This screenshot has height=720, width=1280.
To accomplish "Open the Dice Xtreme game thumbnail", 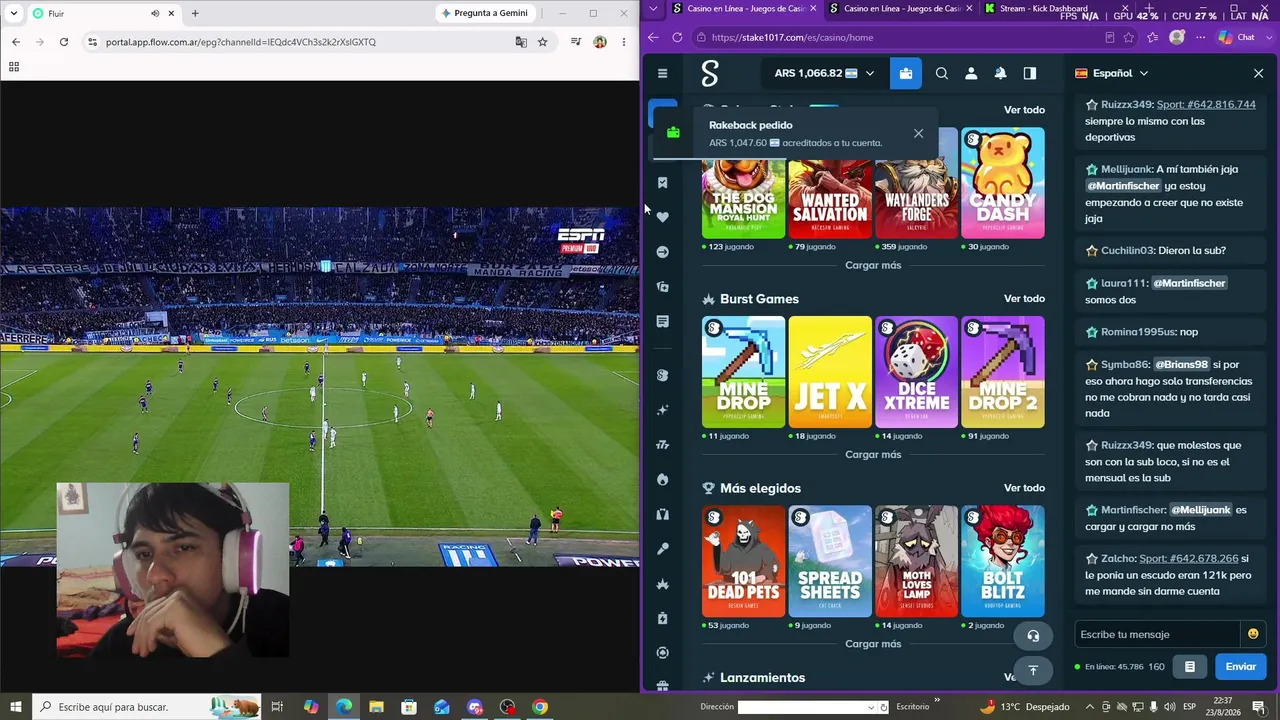I will 916,372.
